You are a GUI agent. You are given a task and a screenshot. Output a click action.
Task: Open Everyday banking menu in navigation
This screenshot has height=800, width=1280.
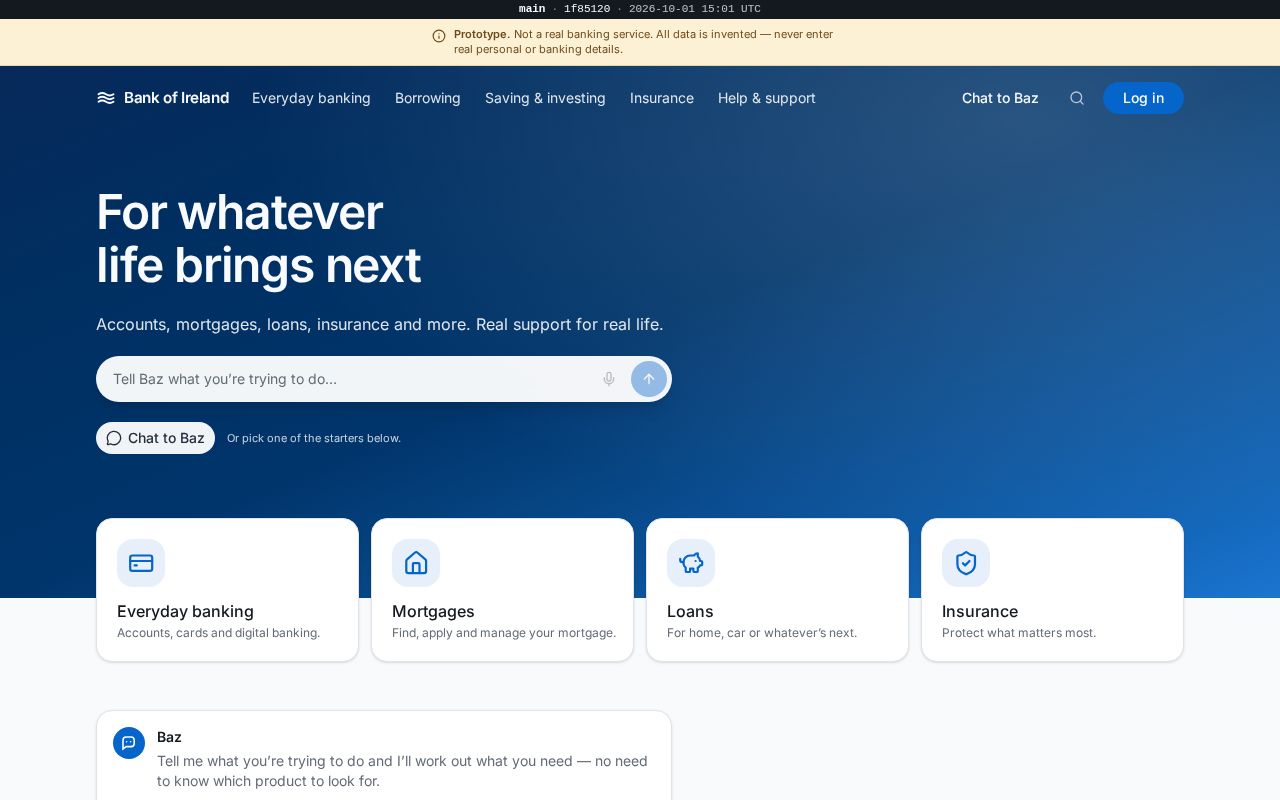tap(311, 98)
